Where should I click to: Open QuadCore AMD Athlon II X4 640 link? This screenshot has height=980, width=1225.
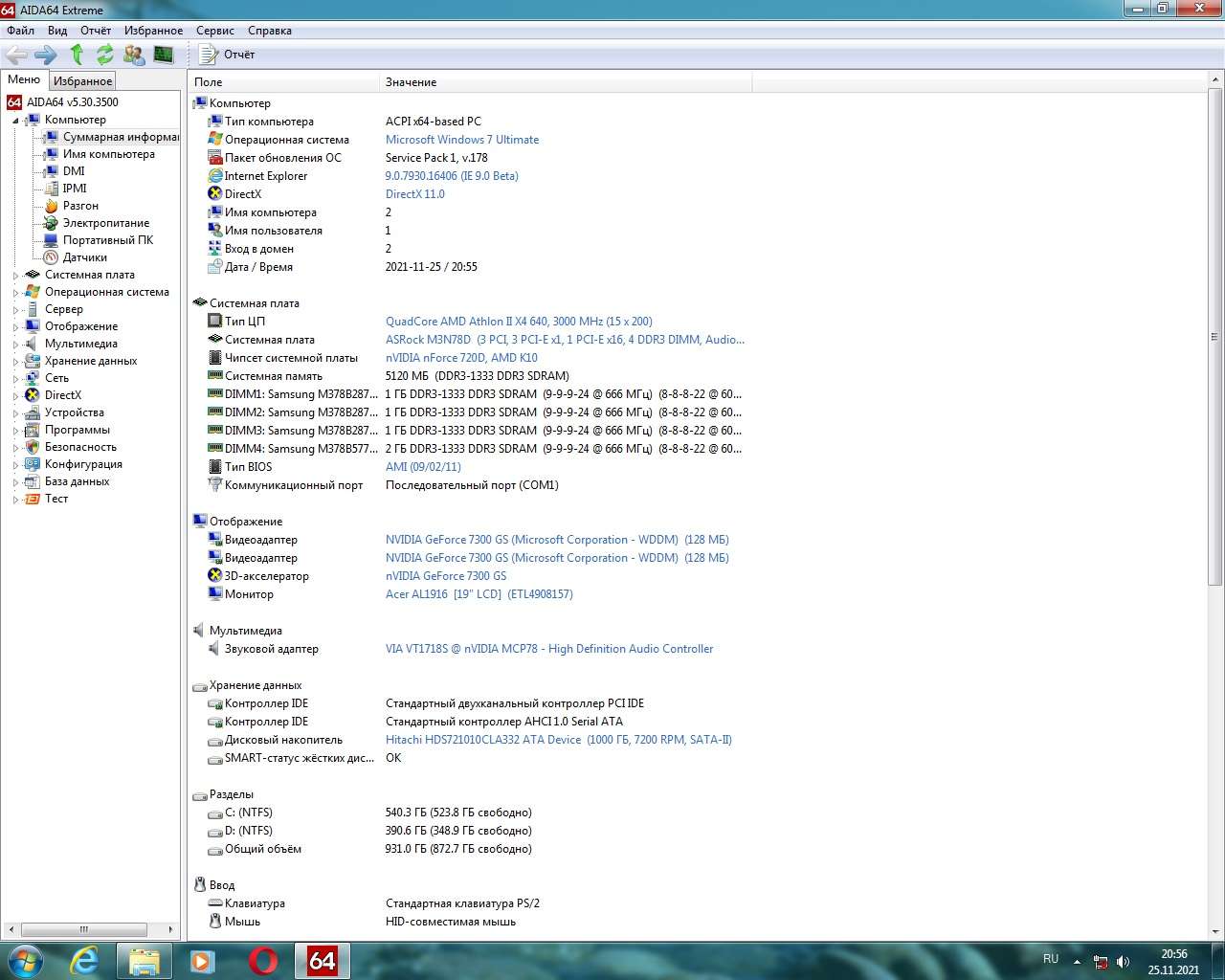519,322
